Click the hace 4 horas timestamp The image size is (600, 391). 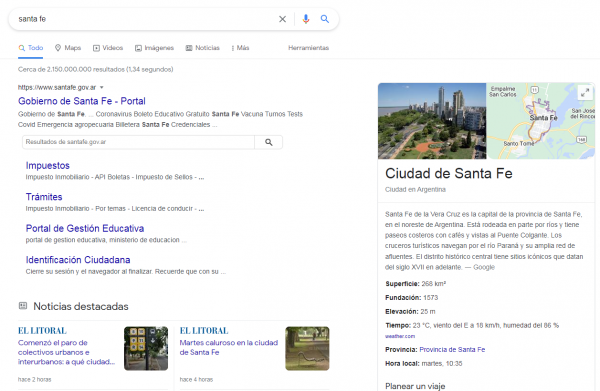click(x=196, y=380)
